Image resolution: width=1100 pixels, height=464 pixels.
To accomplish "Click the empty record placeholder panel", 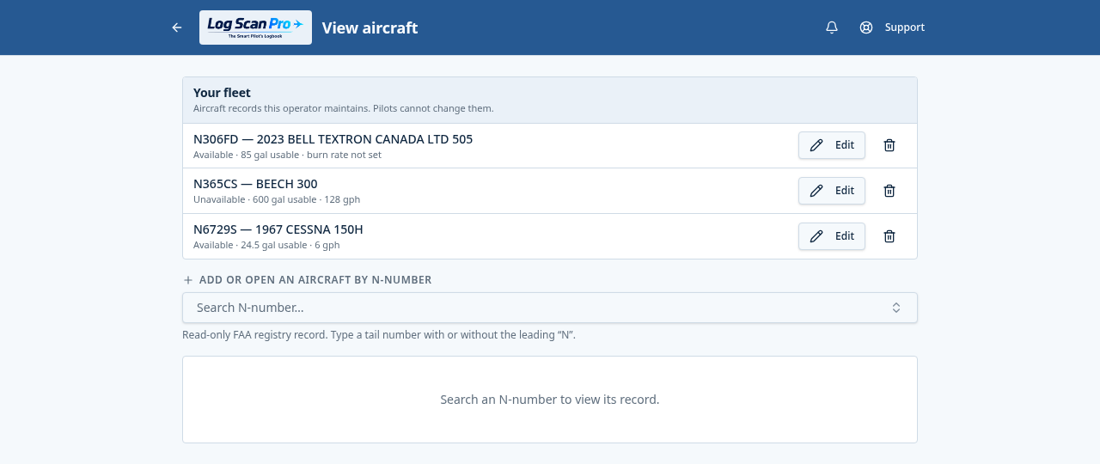I will tap(549, 399).
